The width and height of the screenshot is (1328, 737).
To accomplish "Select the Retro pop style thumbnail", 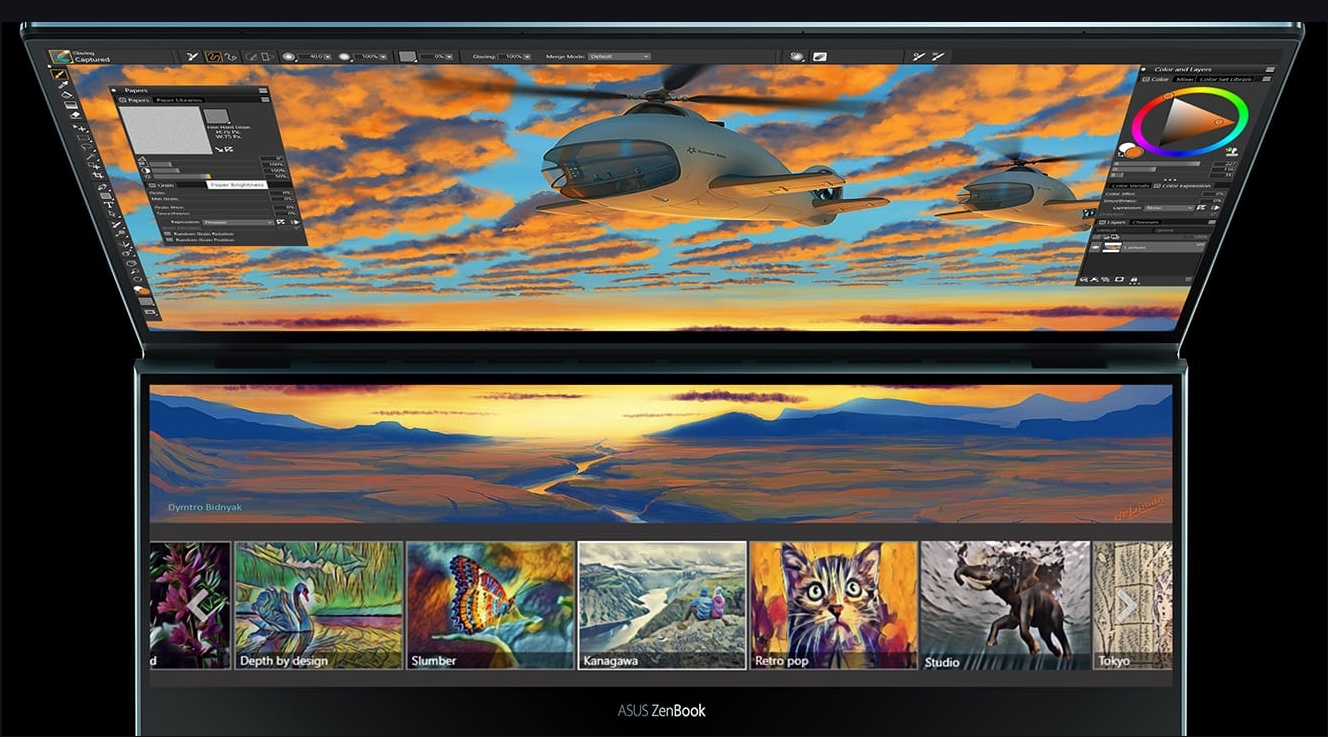I will (833, 605).
